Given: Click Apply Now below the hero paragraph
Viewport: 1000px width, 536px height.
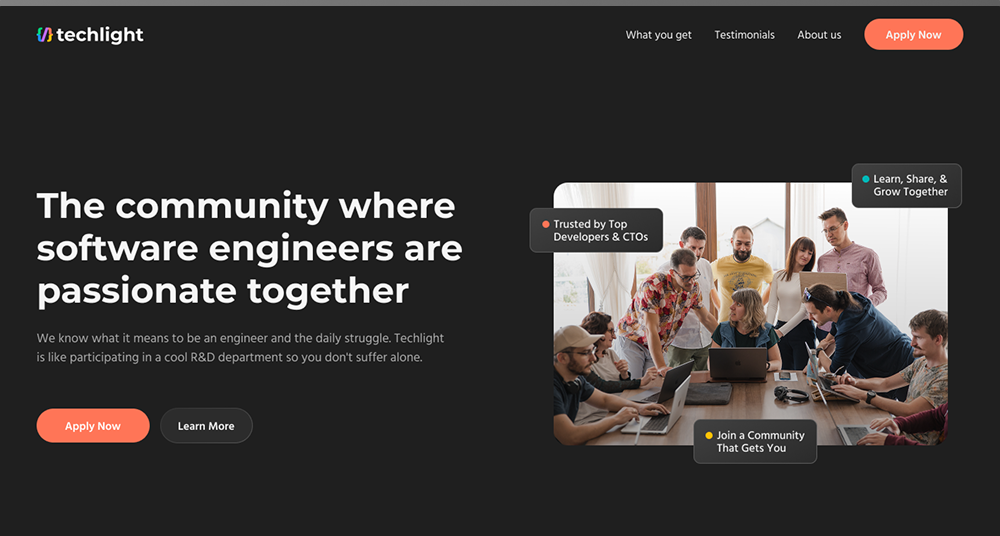Looking at the screenshot, I should [x=93, y=426].
